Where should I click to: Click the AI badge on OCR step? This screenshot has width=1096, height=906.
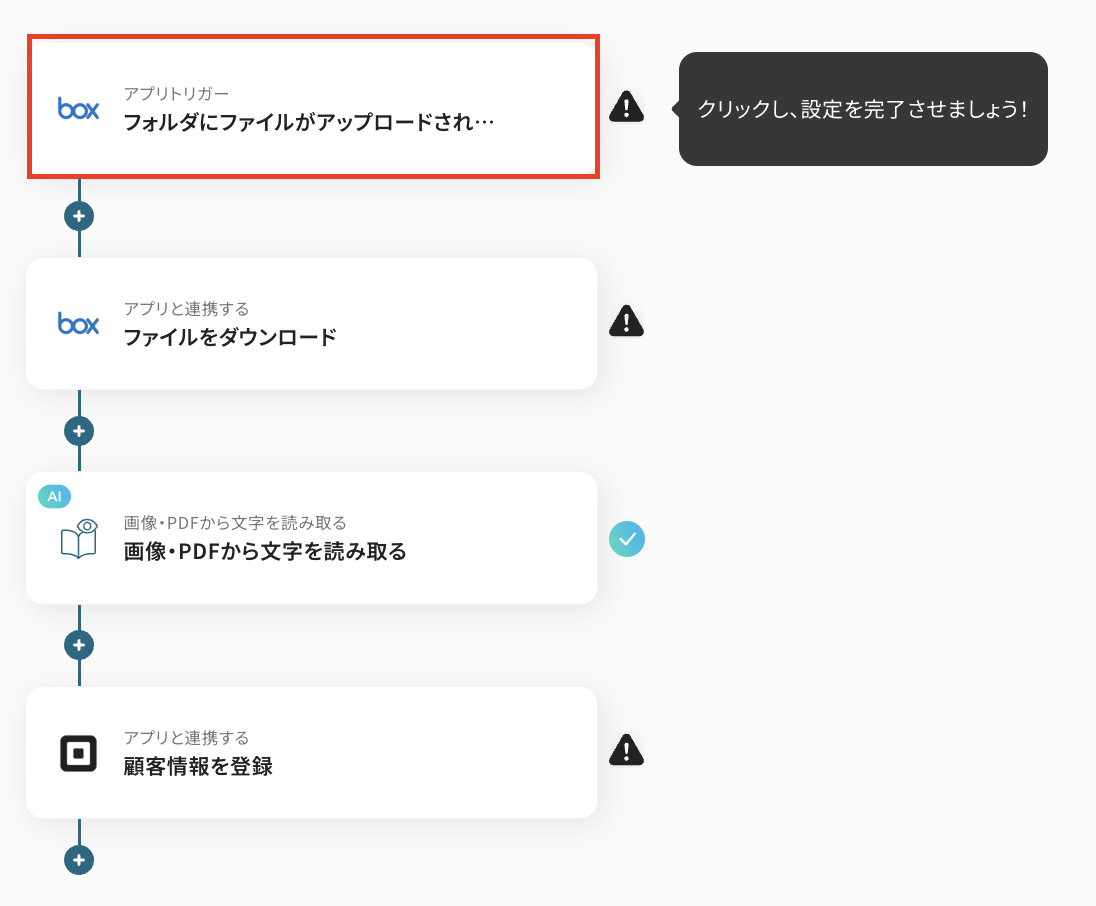coord(54,496)
